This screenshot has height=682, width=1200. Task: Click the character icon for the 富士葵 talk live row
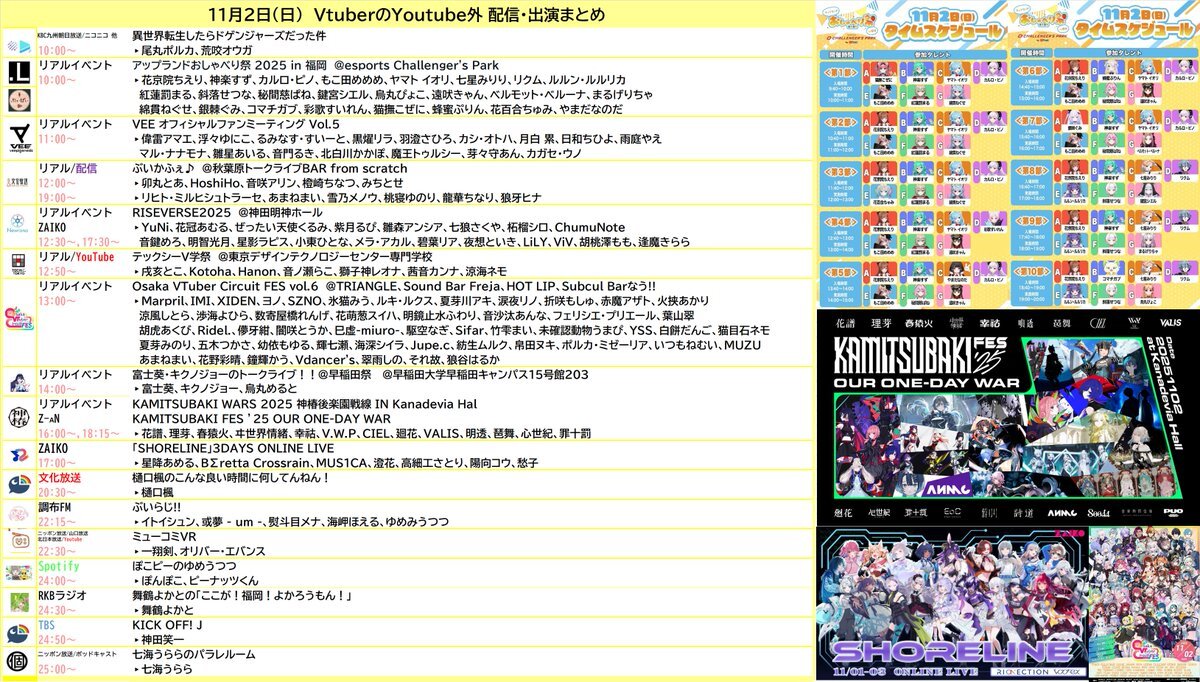[x=18, y=381]
